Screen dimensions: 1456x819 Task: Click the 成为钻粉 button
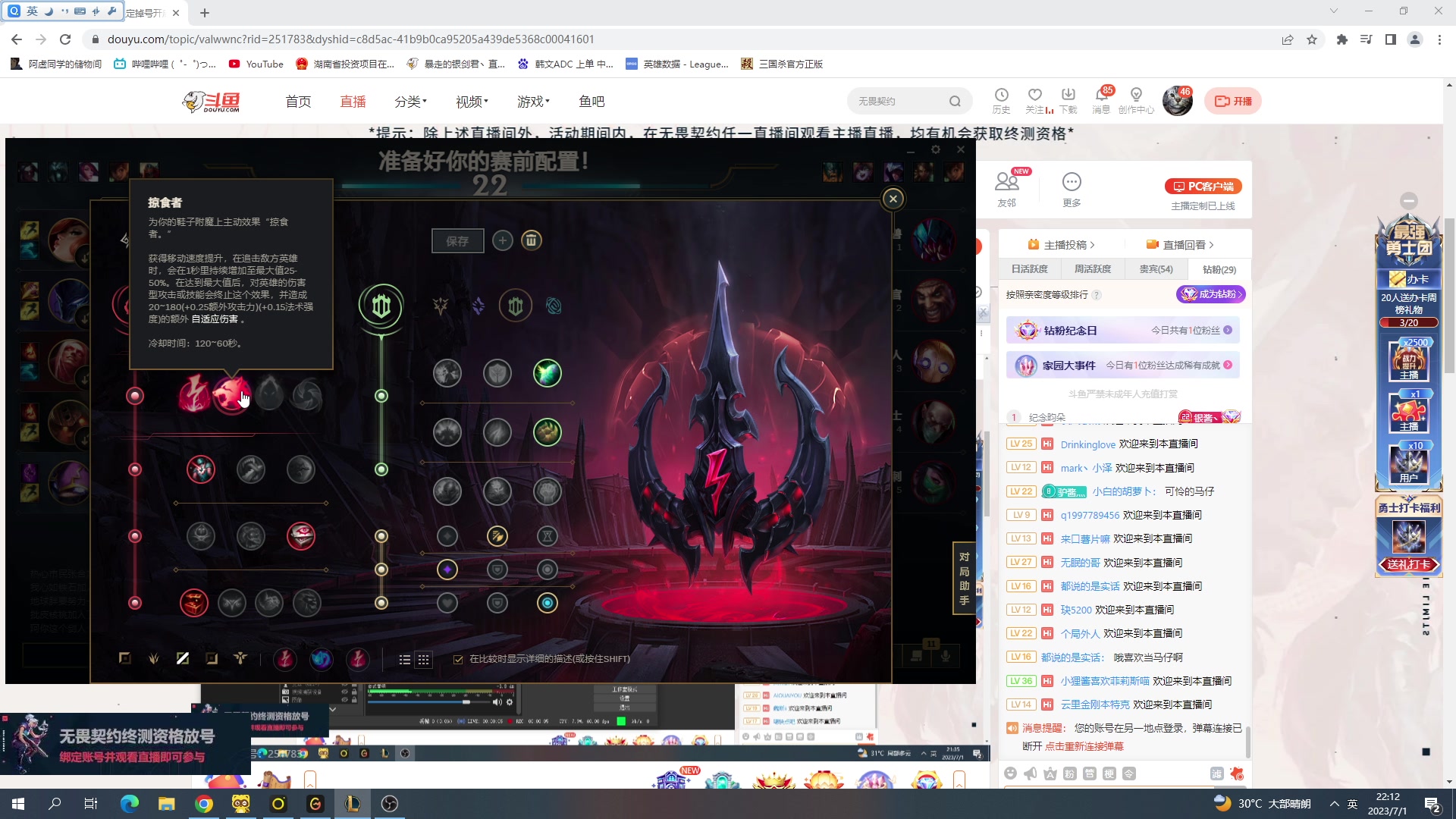point(1210,294)
